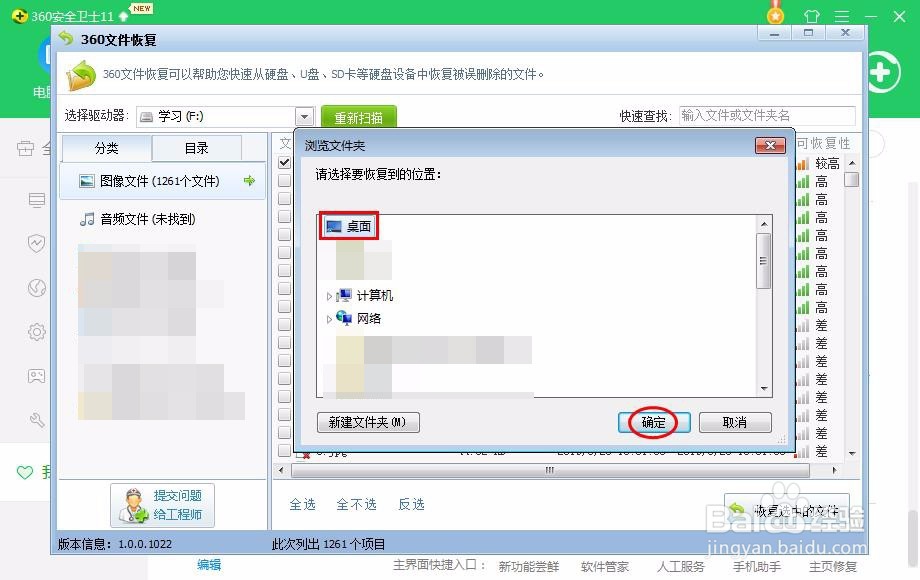Click 提交问题给工程师 button
The height and width of the screenshot is (580, 920).
tap(163, 505)
